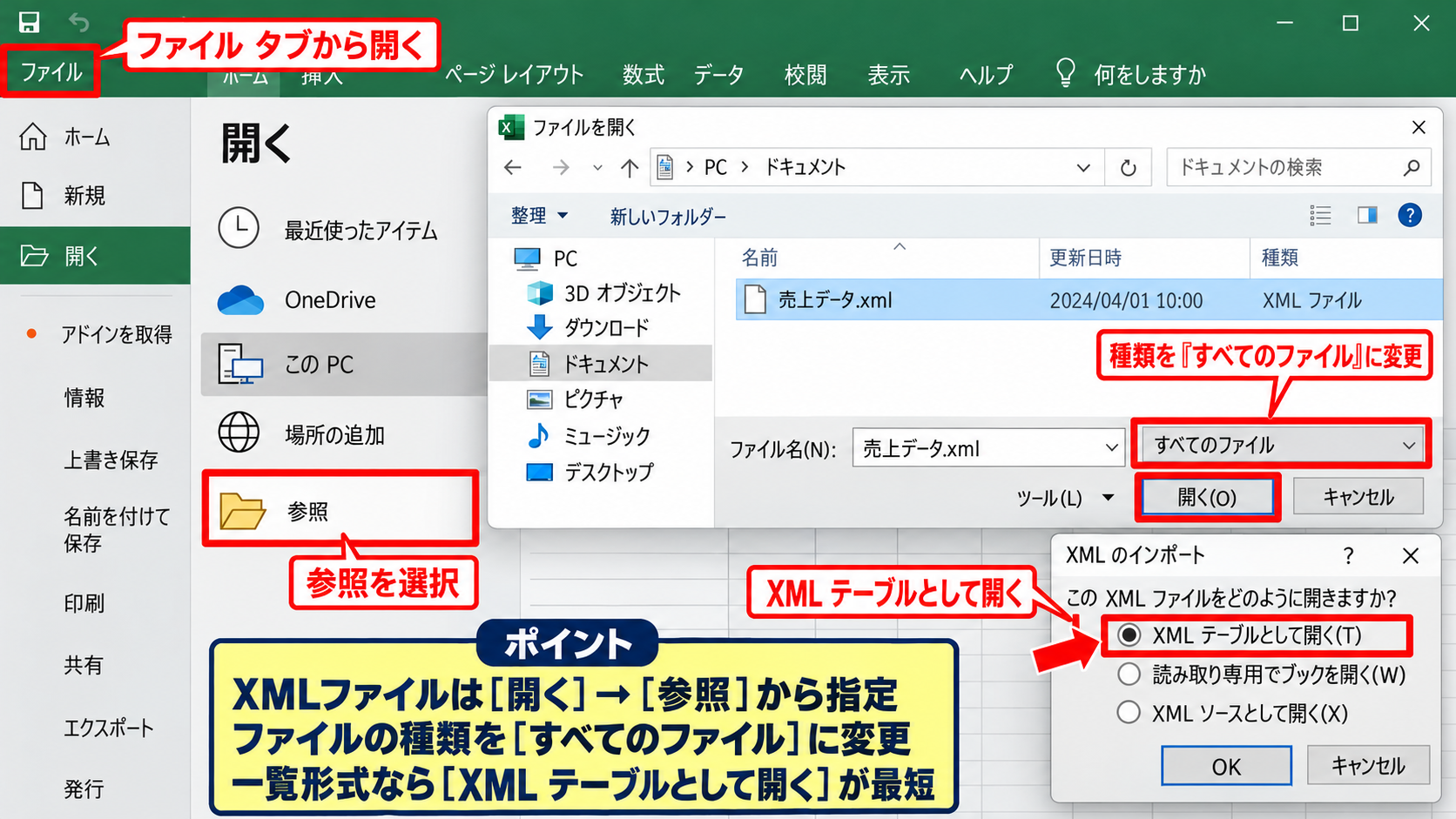Refresh the Documents folder view
1456x819 pixels.
click(x=1129, y=167)
